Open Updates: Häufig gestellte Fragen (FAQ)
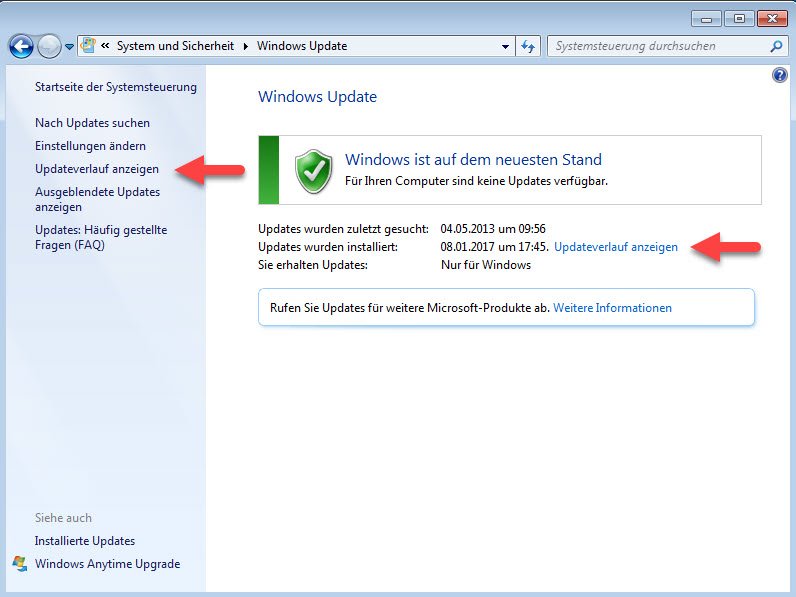 point(101,237)
